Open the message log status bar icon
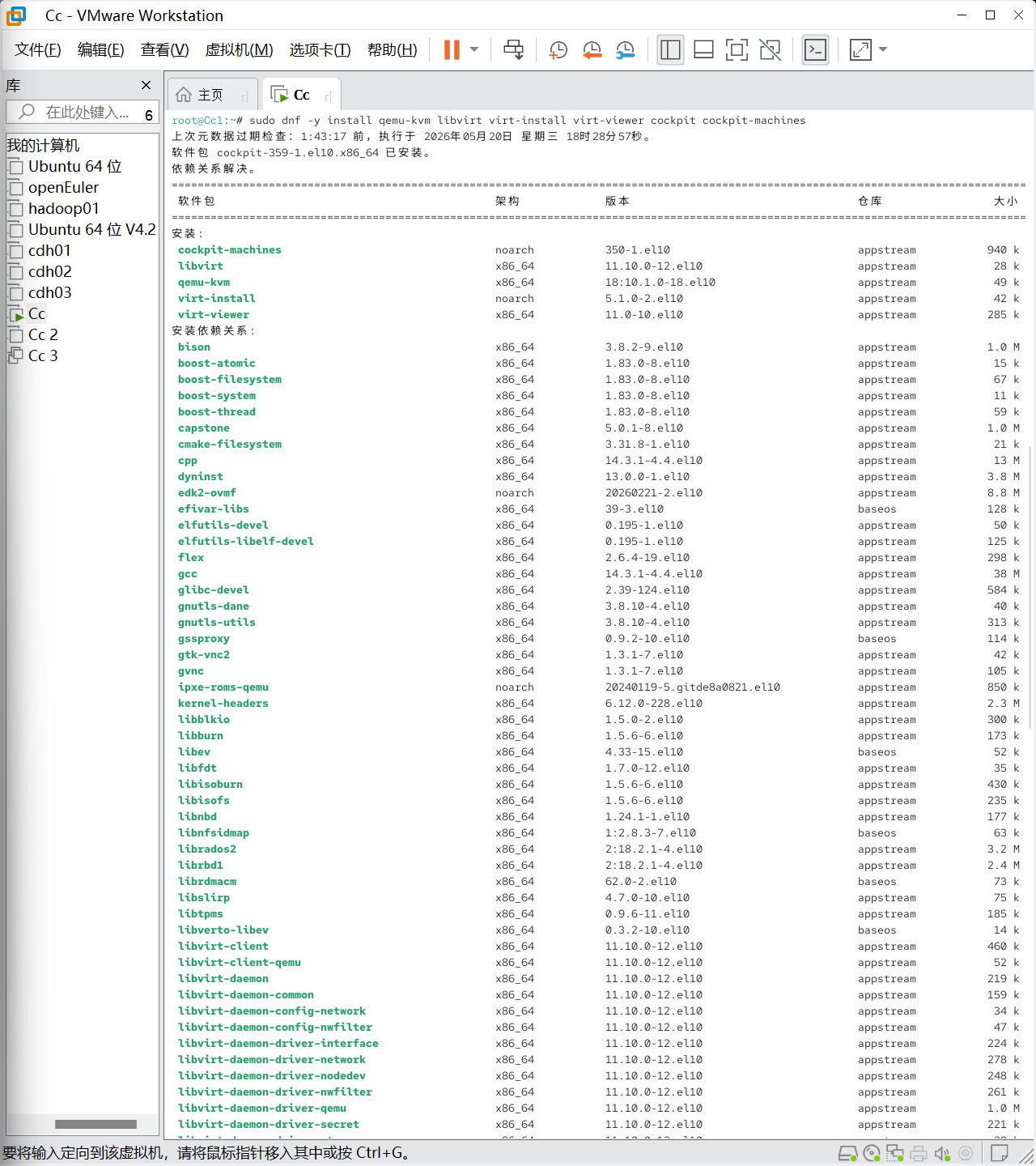Image resolution: width=1036 pixels, height=1166 pixels. (1000, 1153)
